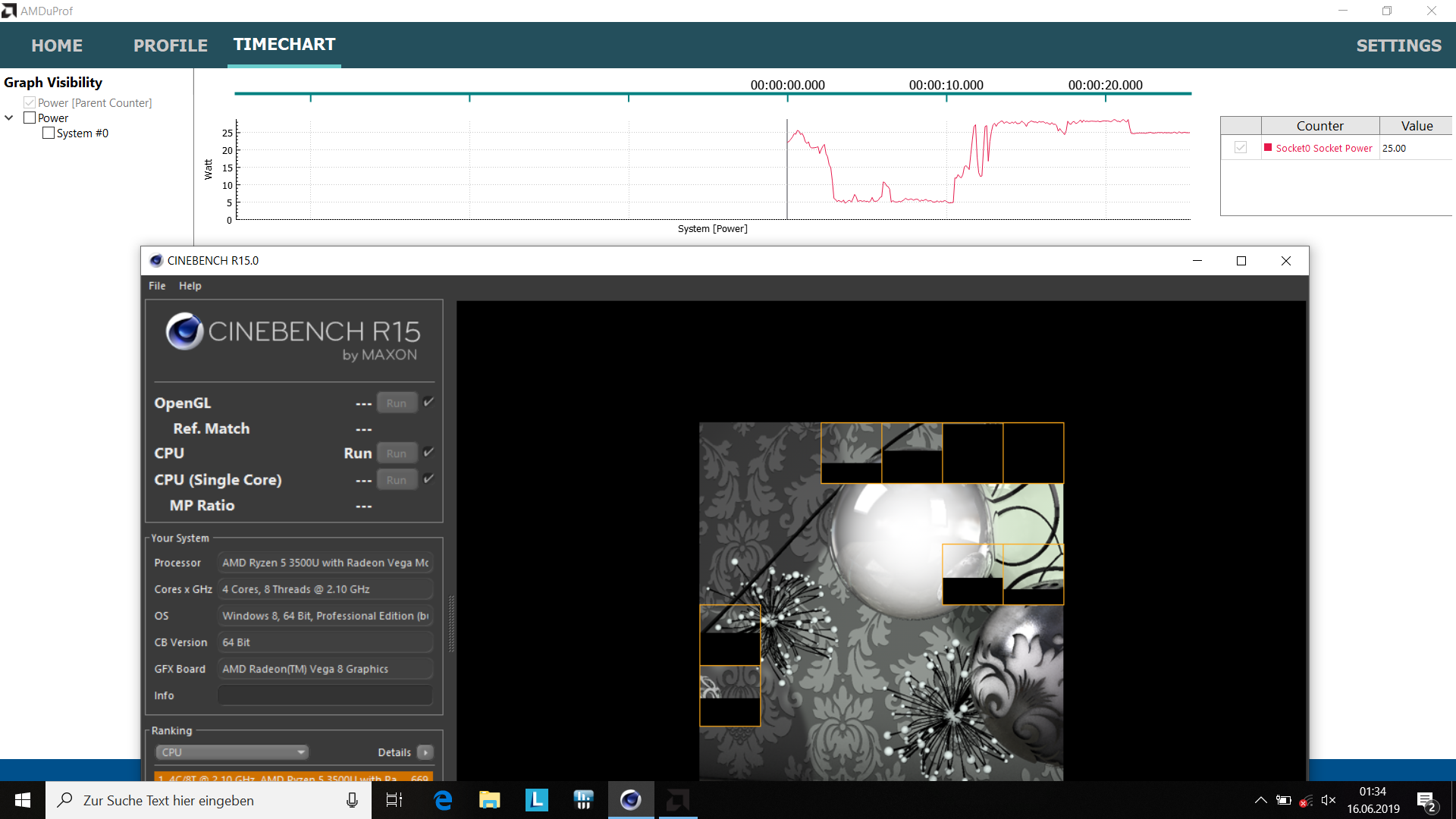Image resolution: width=1456 pixels, height=819 pixels.
Task: Open the CPU ranking dropdown
Action: [x=232, y=752]
